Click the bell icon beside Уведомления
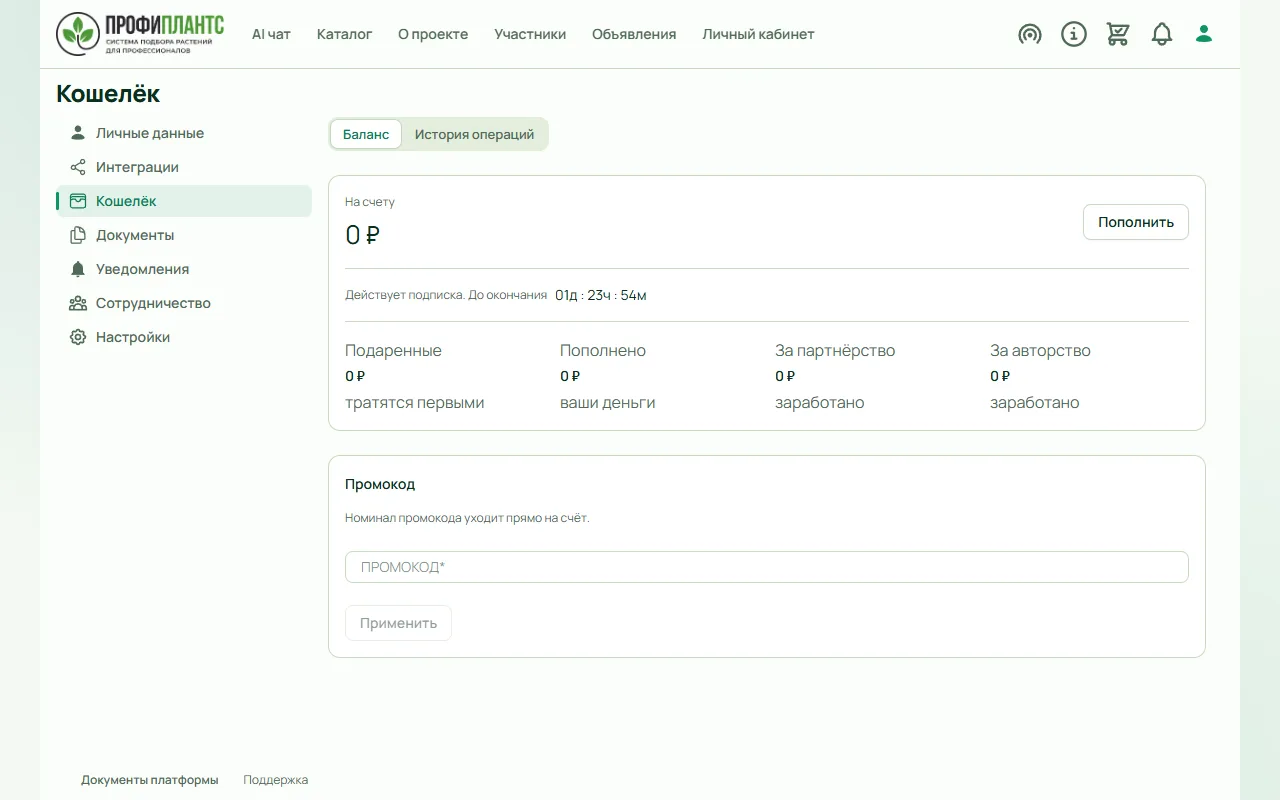 tap(78, 269)
